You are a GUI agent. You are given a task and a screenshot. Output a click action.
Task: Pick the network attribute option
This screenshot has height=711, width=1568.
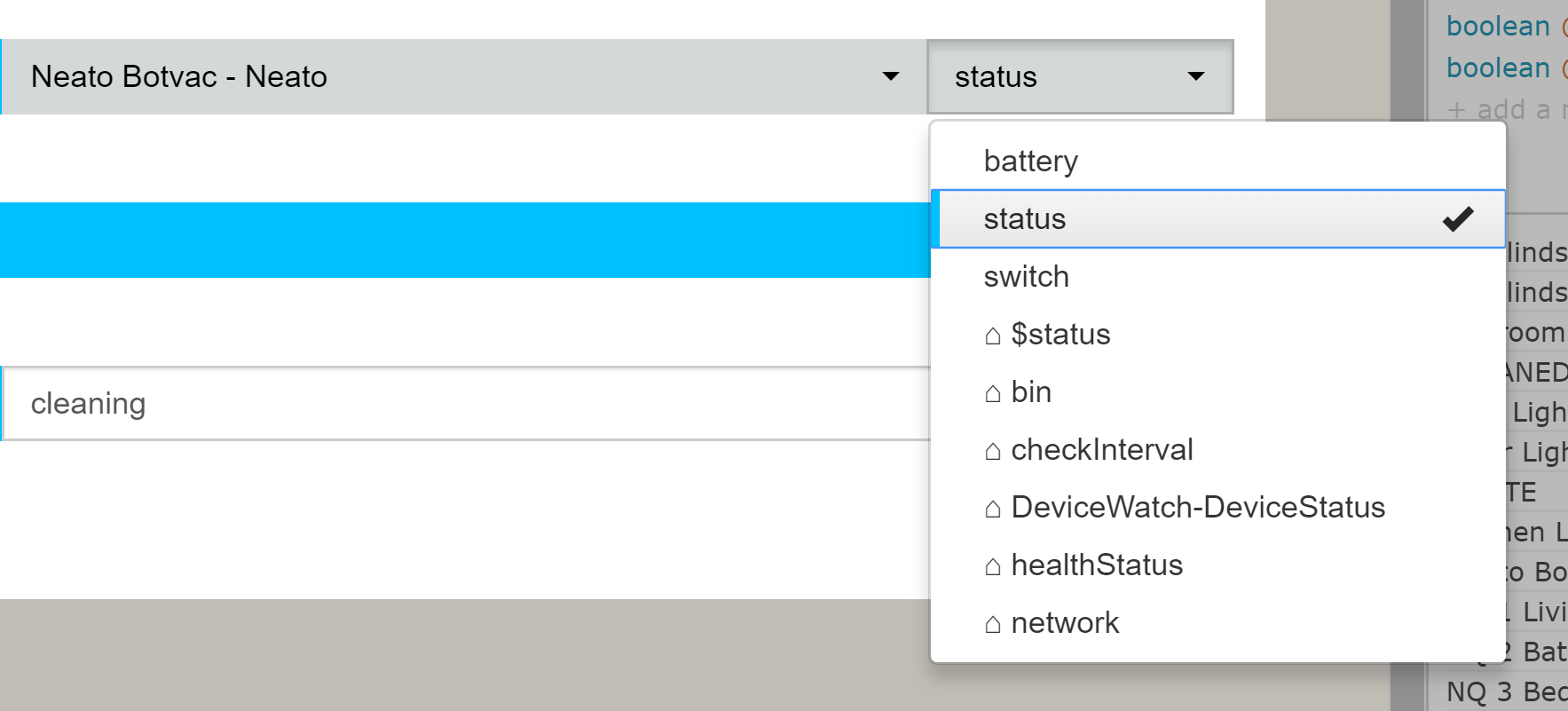click(1218, 622)
